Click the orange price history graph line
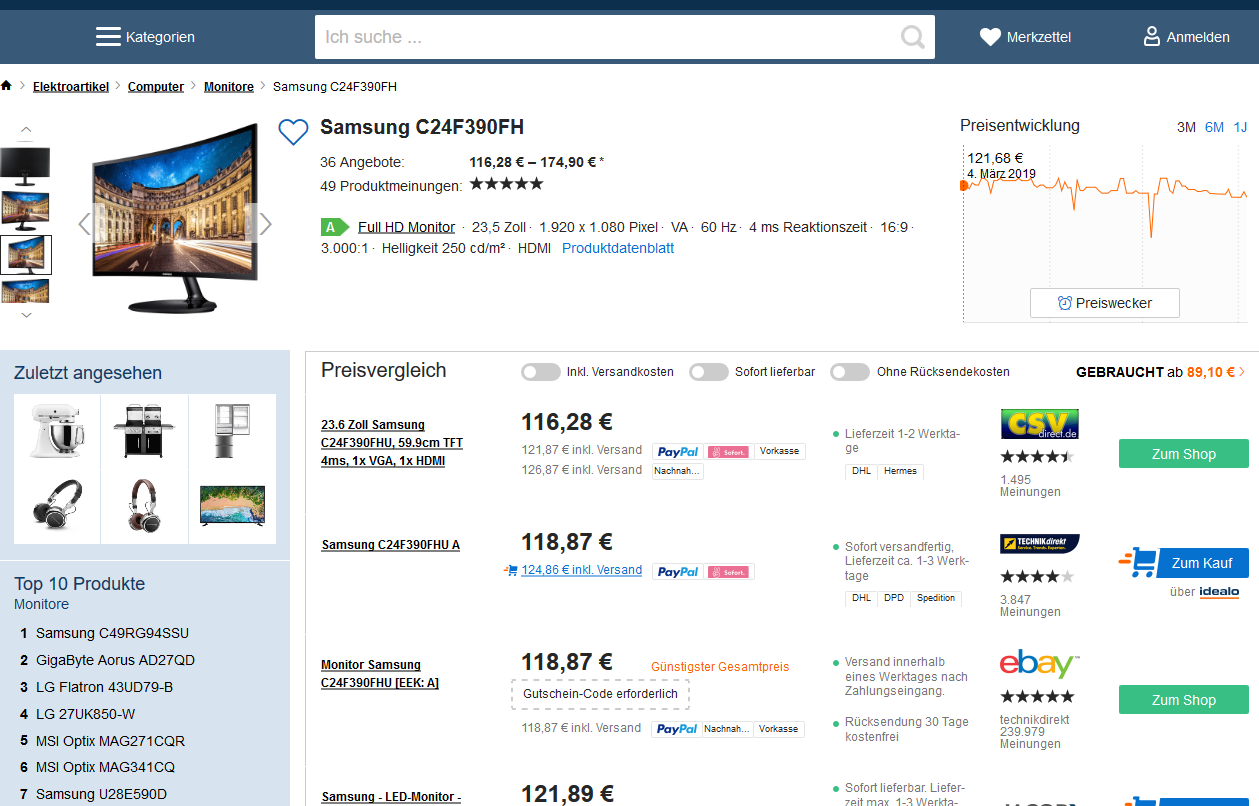The height and width of the screenshot is (806, 1259). (1100, 187)
